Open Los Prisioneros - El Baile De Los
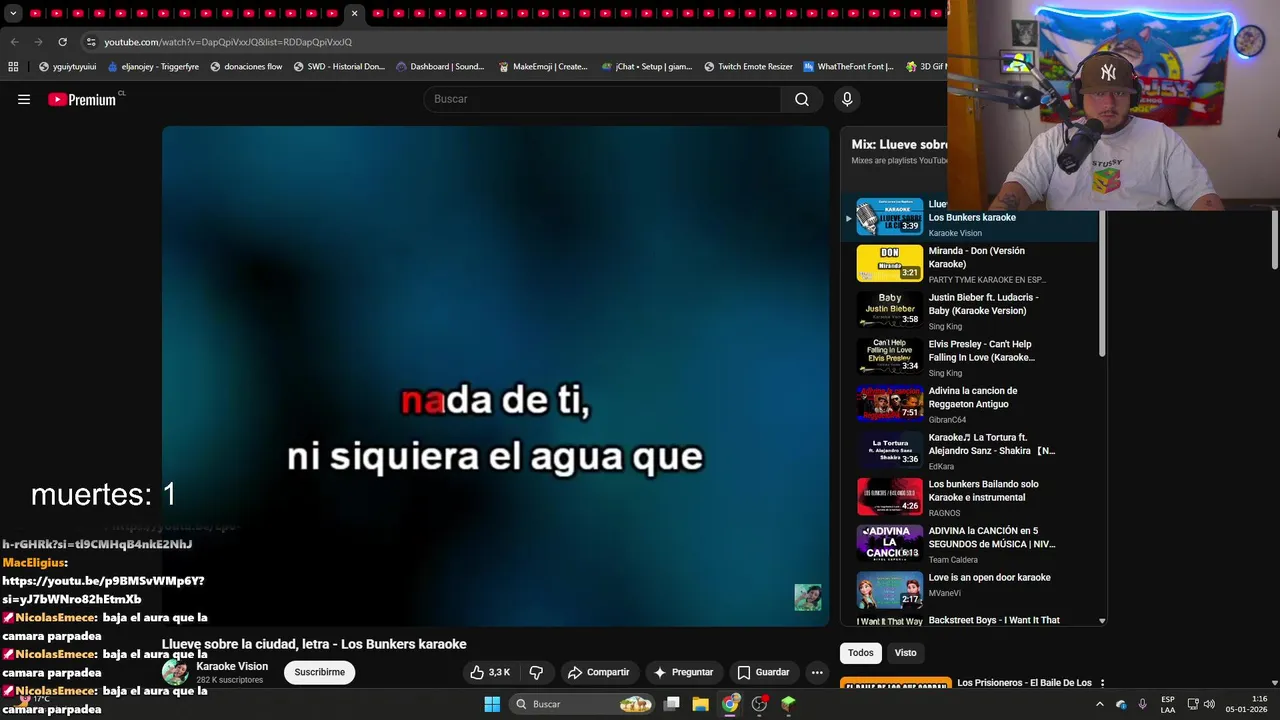The width and height of the screenshot is (1280, 720). point(1024,683)
